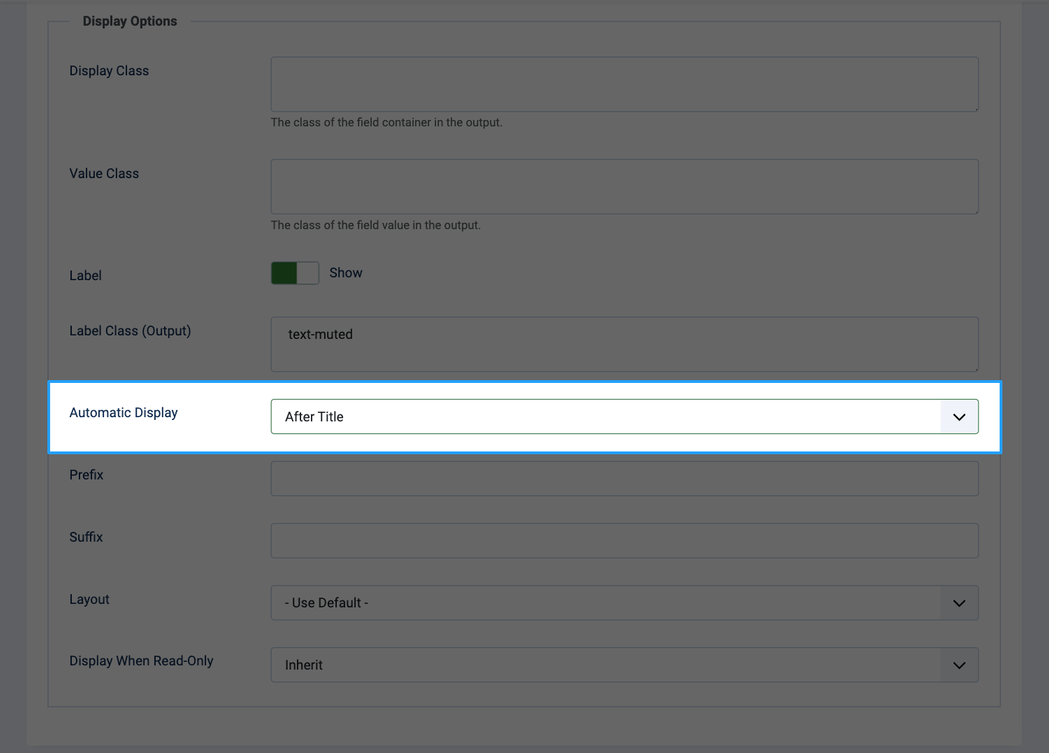Viewport: 1049px width, 753px height.
Task: Click the Display Class text area
Action: click(624, 84)
